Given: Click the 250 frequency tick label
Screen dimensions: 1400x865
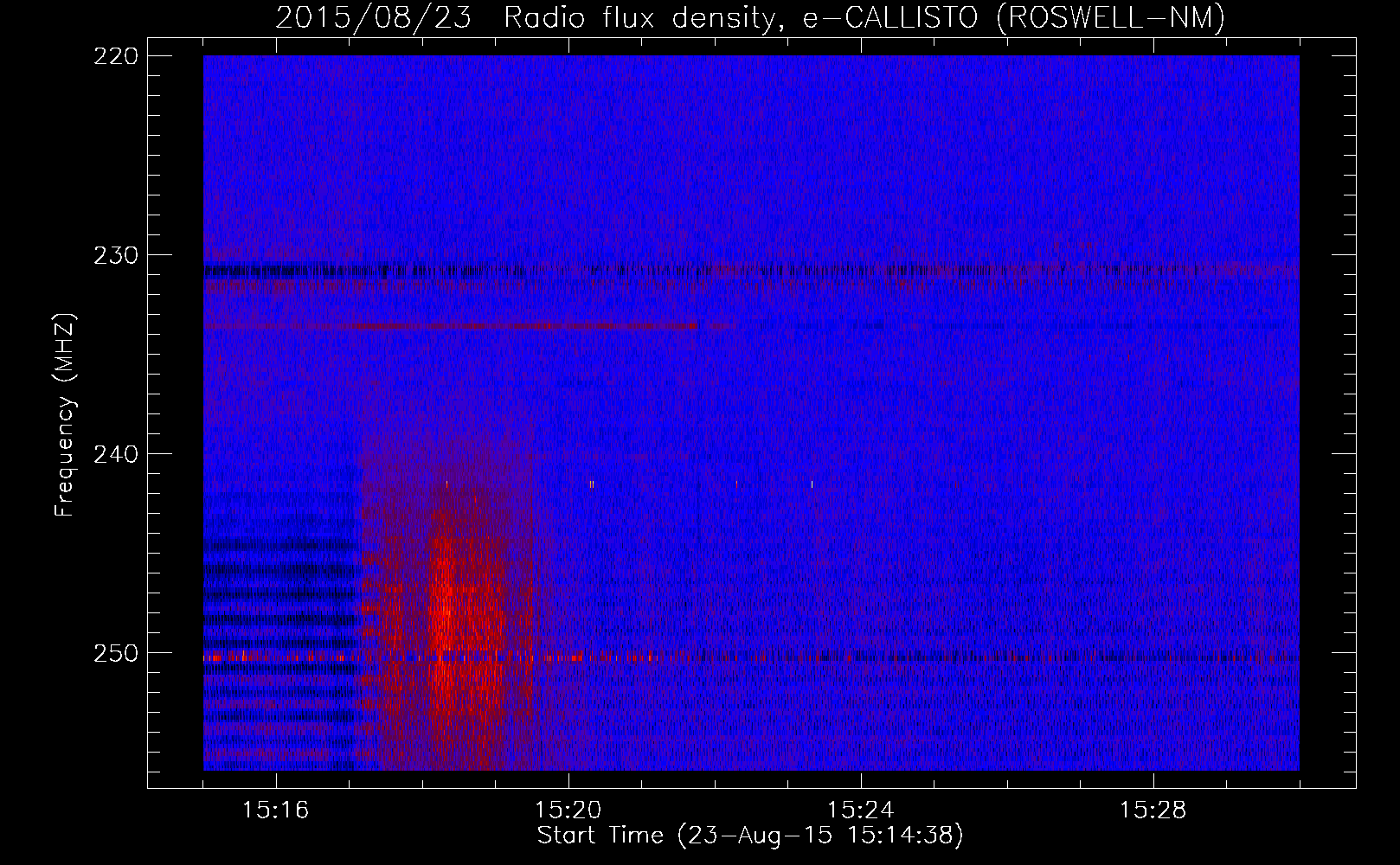Looking at the screenshot, I should coord(117,653).
